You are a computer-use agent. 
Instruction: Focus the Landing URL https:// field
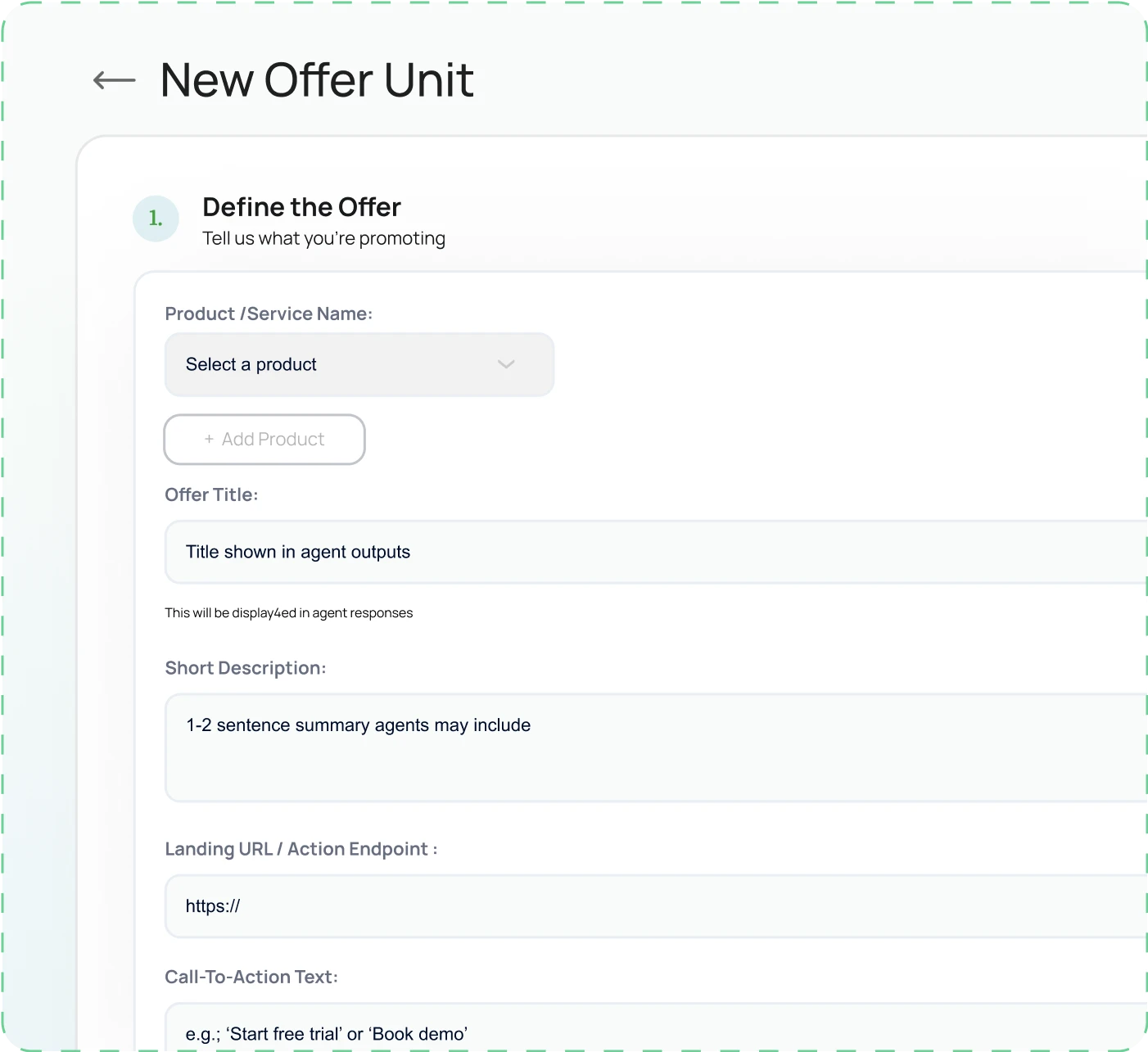pos(655,906)
